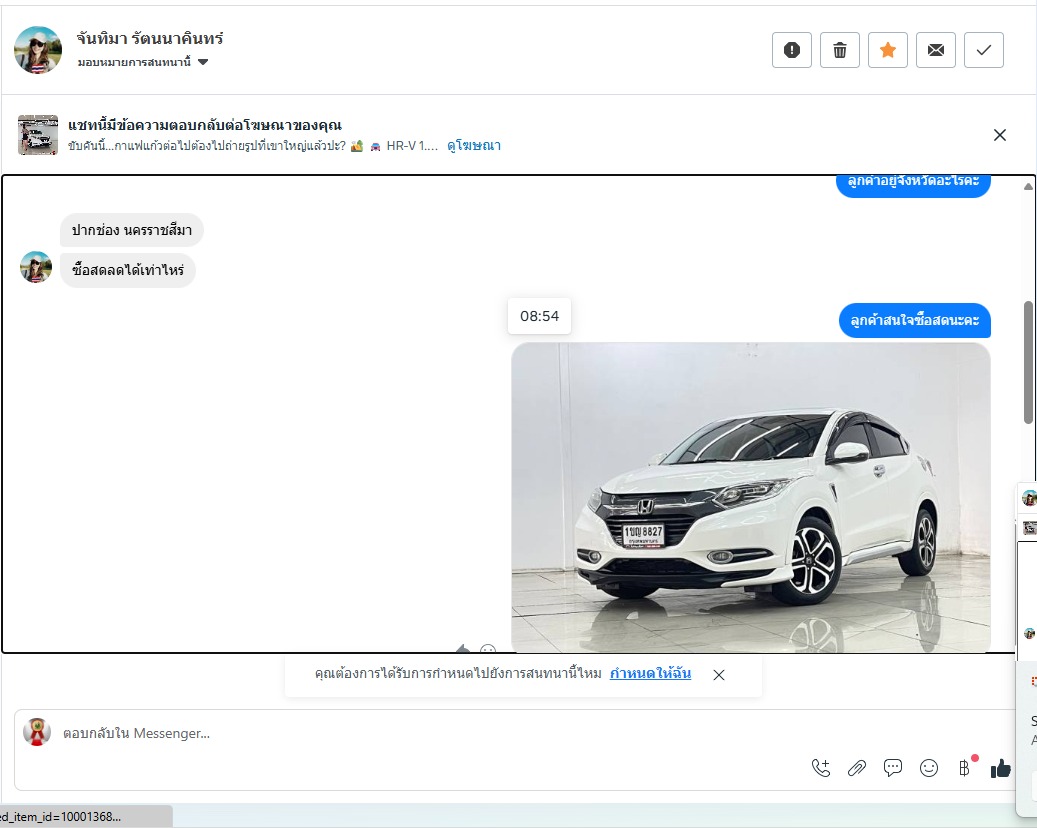Open saved replies speech bubble icon
The width and height of the screenshot is (1037, 828).
pyautogui.click(x=893, y=768)
